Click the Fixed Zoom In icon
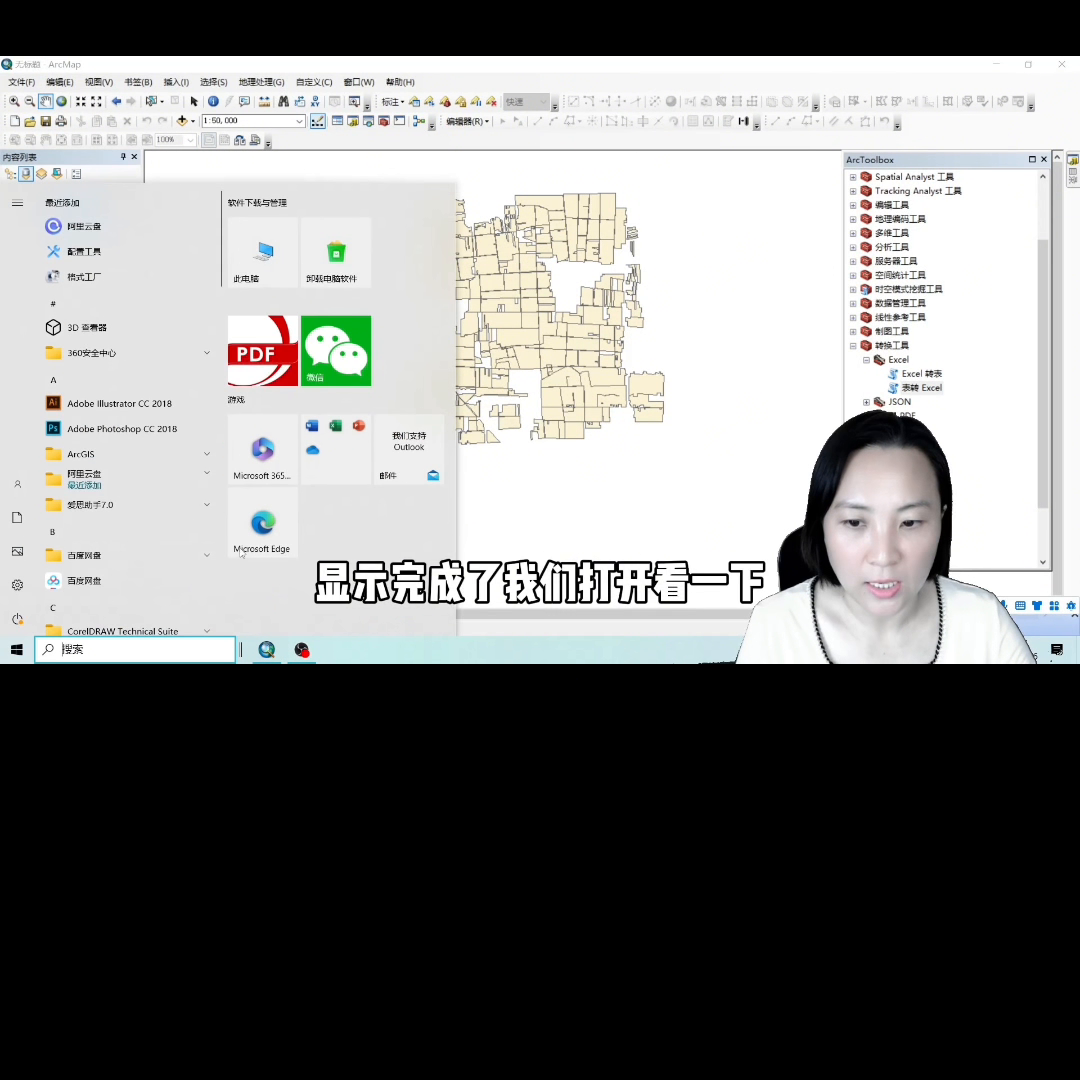The image size is (1080, 1080). click(81, 101)
